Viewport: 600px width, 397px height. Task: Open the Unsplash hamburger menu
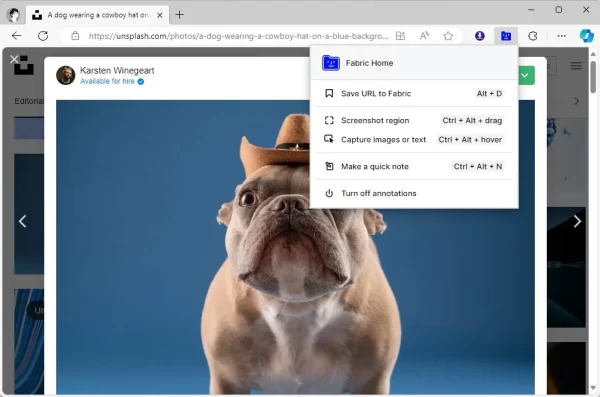coord(576,66)
